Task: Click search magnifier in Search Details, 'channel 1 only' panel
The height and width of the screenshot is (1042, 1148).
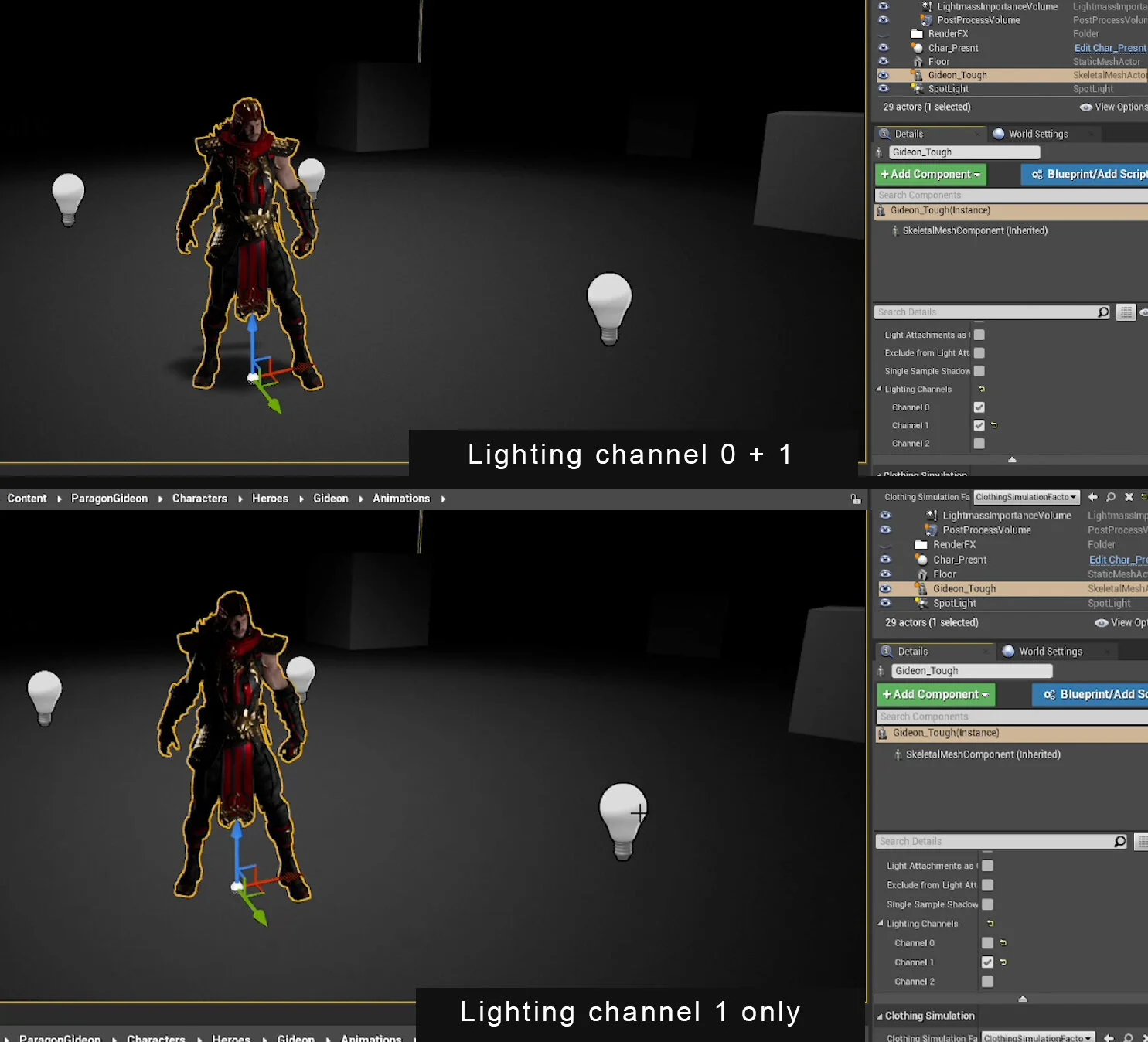Action: tap(1120, 842)
